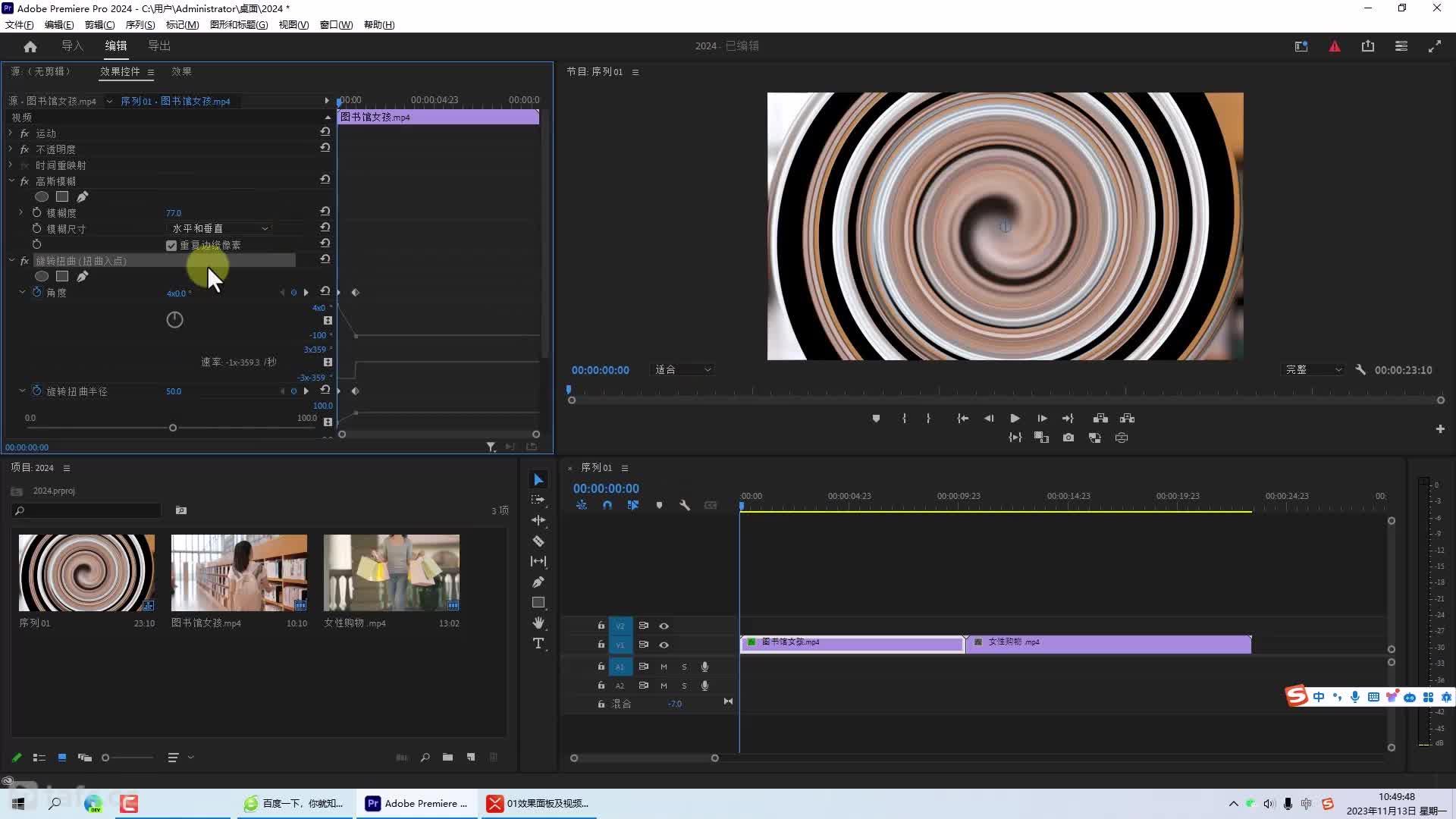Click Blurriness value 77.0
The width and height of the screenshot is (1456, 819).
tap(174, 213)
